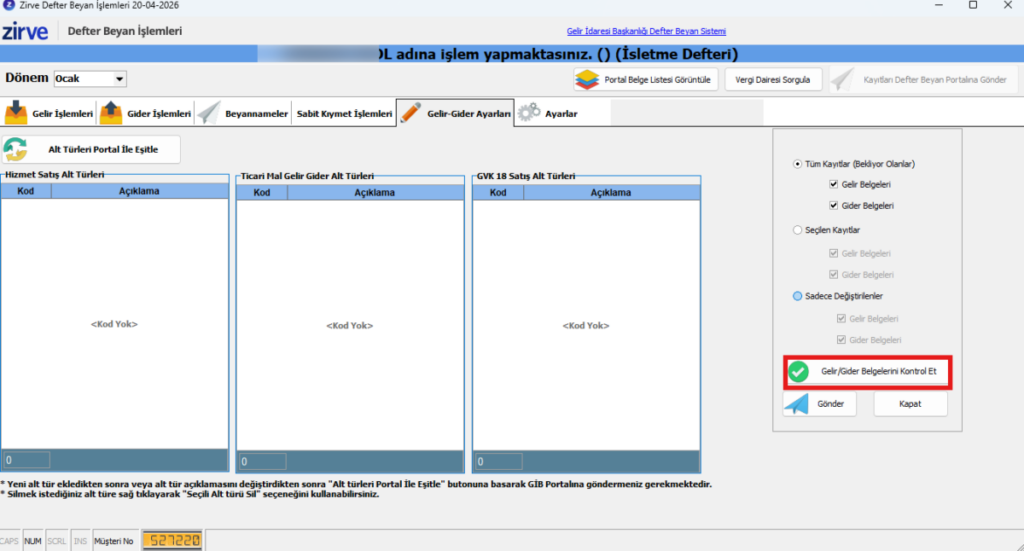Click the Gelir İşlemleri download icon
The image size is (1024, 551).
pos(16,113)
